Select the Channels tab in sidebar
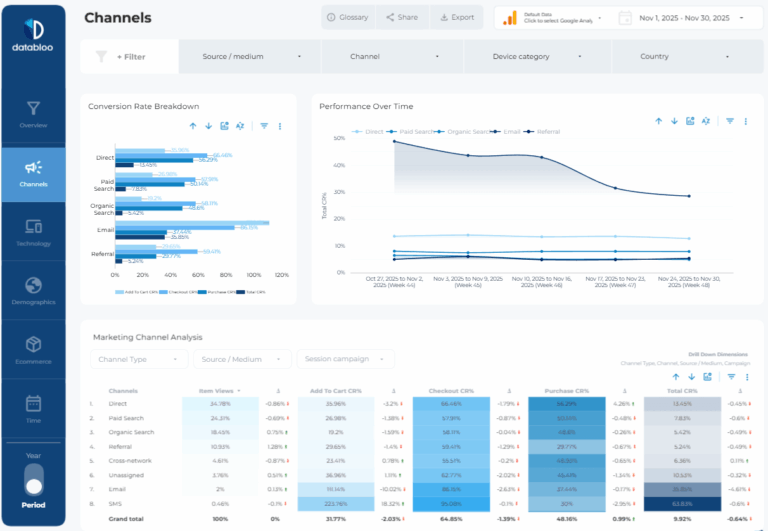This screenshot has width=768, height=531. 33,174
